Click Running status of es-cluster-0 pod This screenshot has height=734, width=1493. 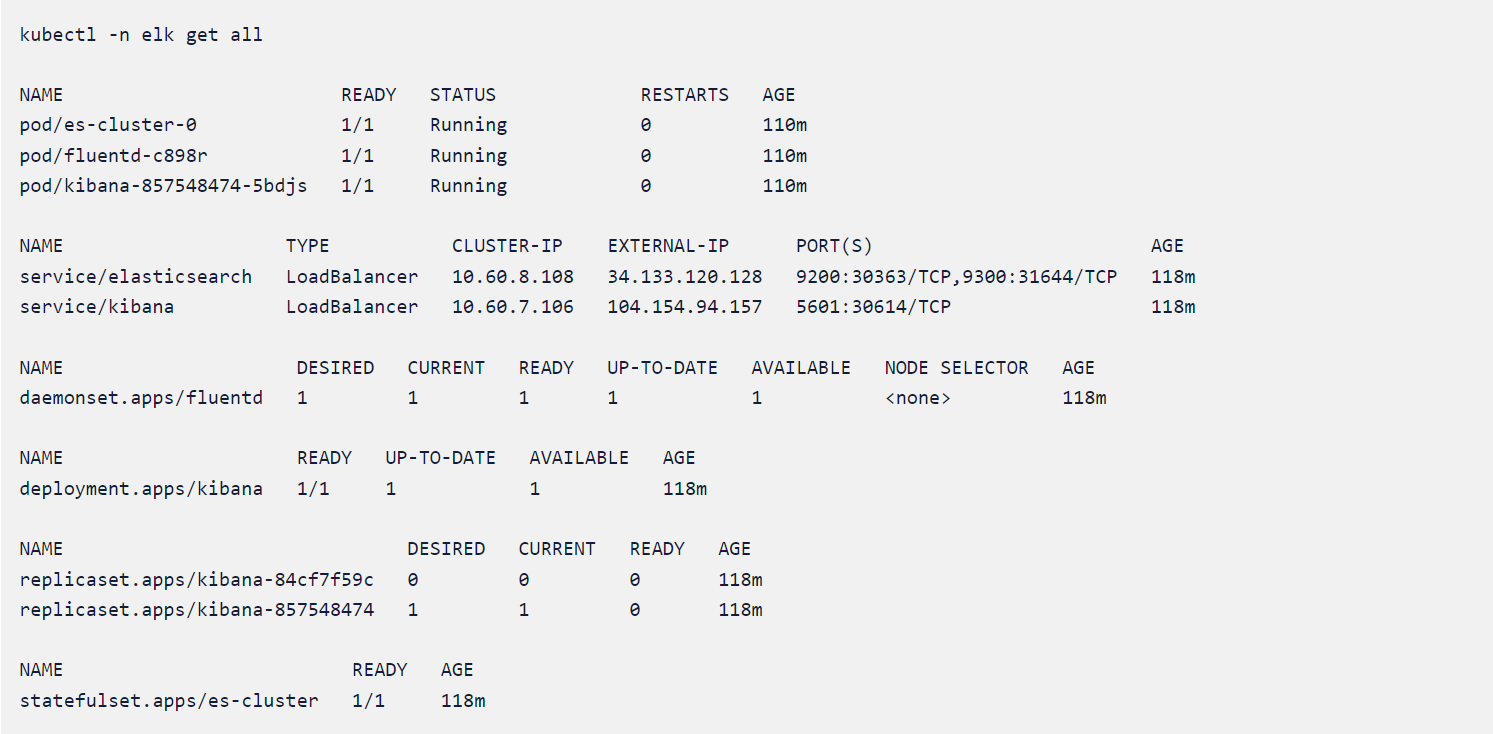(469, 125)
